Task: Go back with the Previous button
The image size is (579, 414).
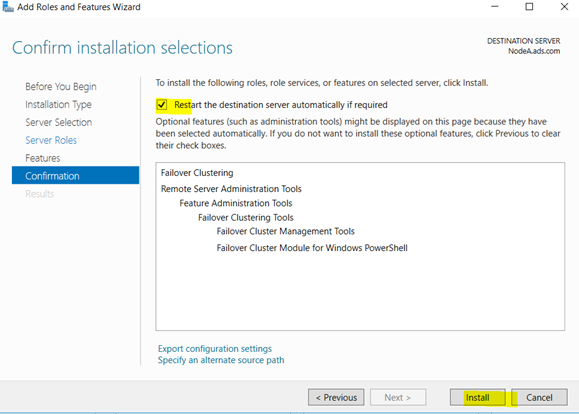Action: (336, 397)
